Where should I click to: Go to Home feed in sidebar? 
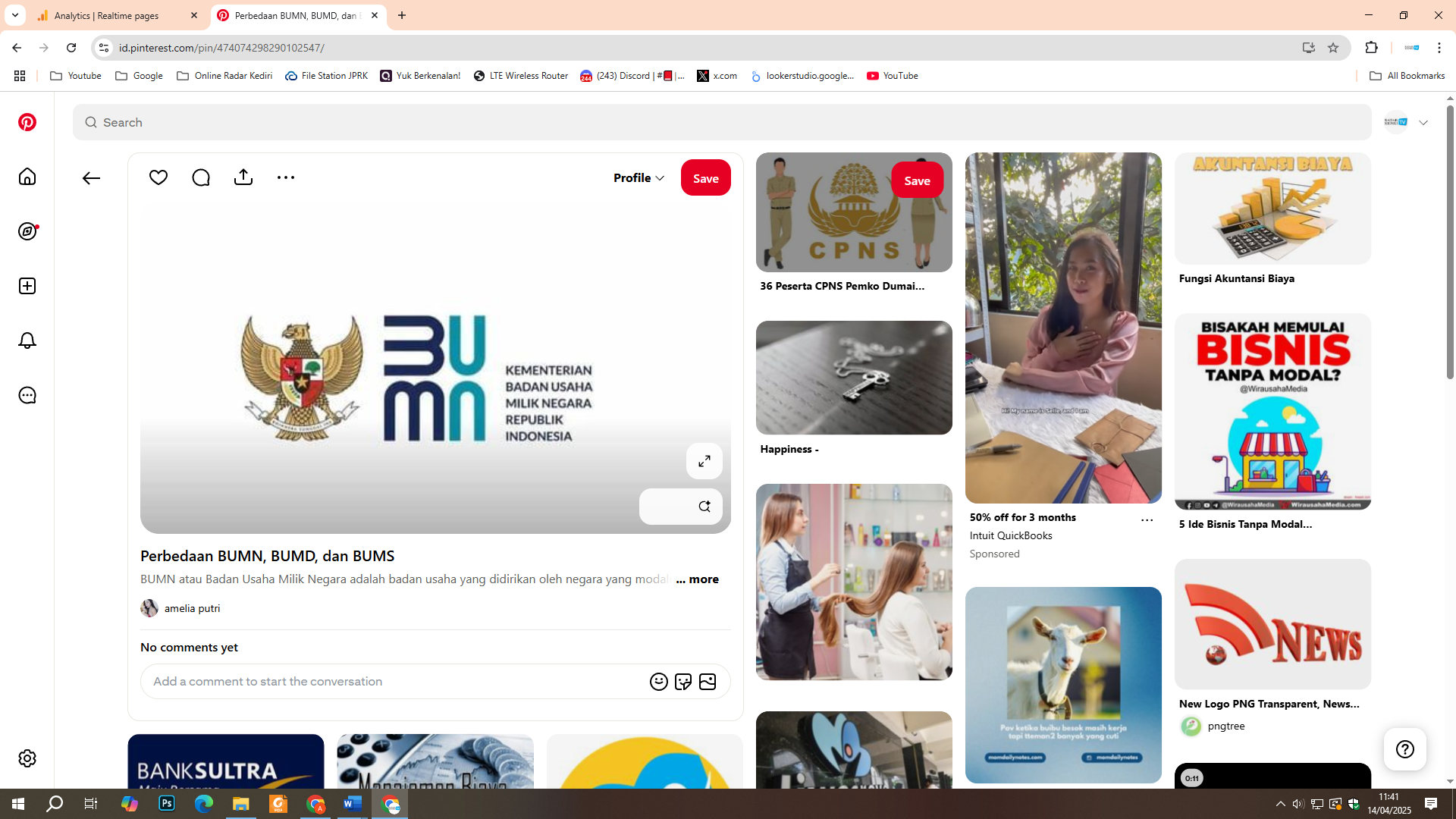click(27, 177)
